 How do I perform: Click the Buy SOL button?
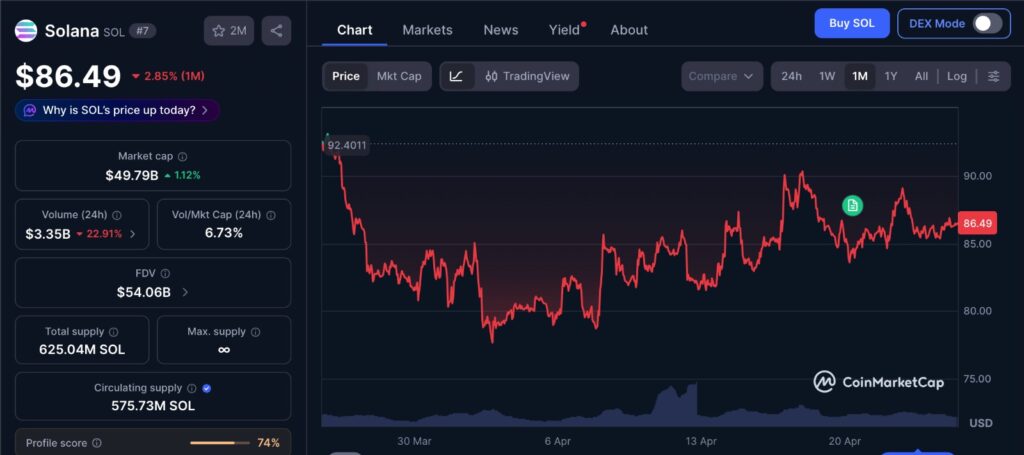point(852,24)
